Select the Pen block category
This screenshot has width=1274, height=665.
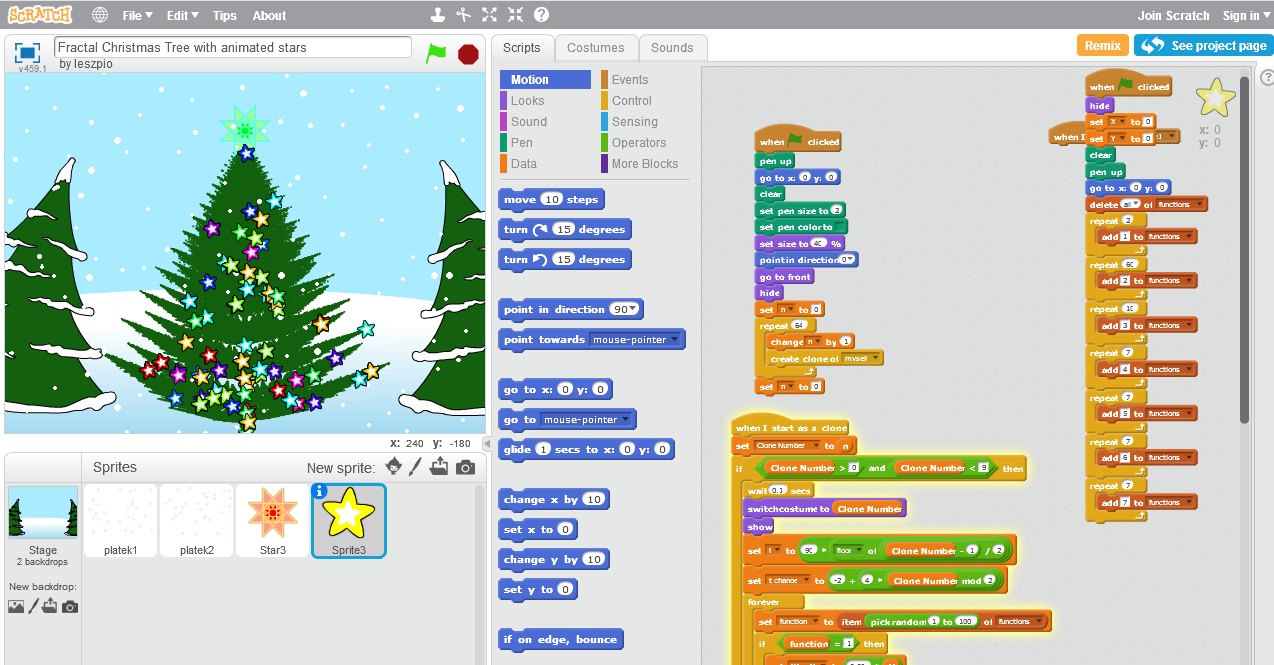(519, 142)
